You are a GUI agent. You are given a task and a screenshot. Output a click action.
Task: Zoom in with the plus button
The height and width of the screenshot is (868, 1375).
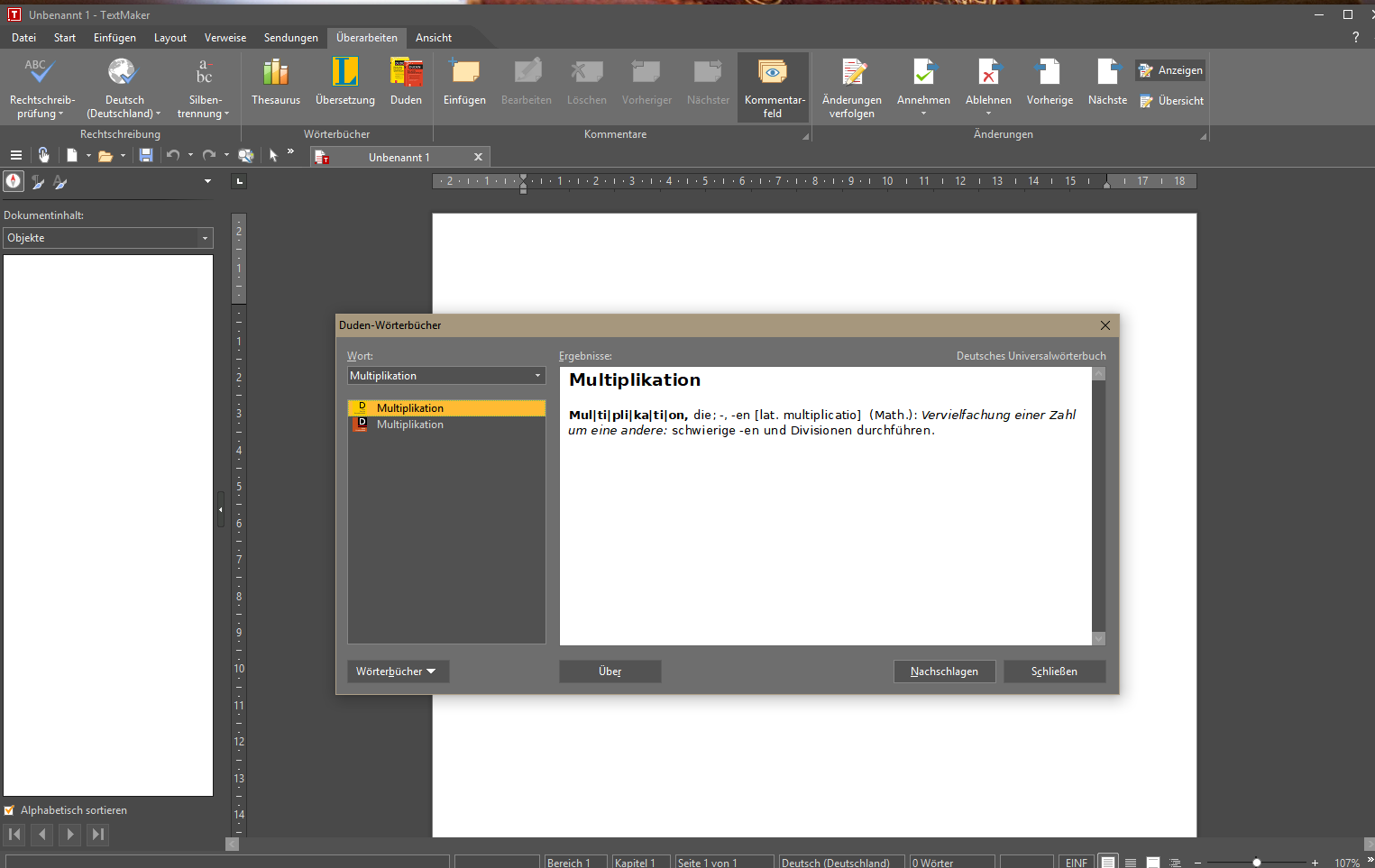[1315, 863]
